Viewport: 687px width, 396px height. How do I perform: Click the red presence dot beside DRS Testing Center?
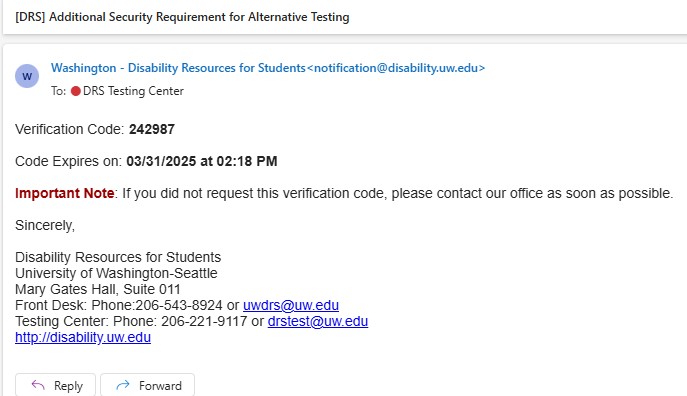pos(76,91)
